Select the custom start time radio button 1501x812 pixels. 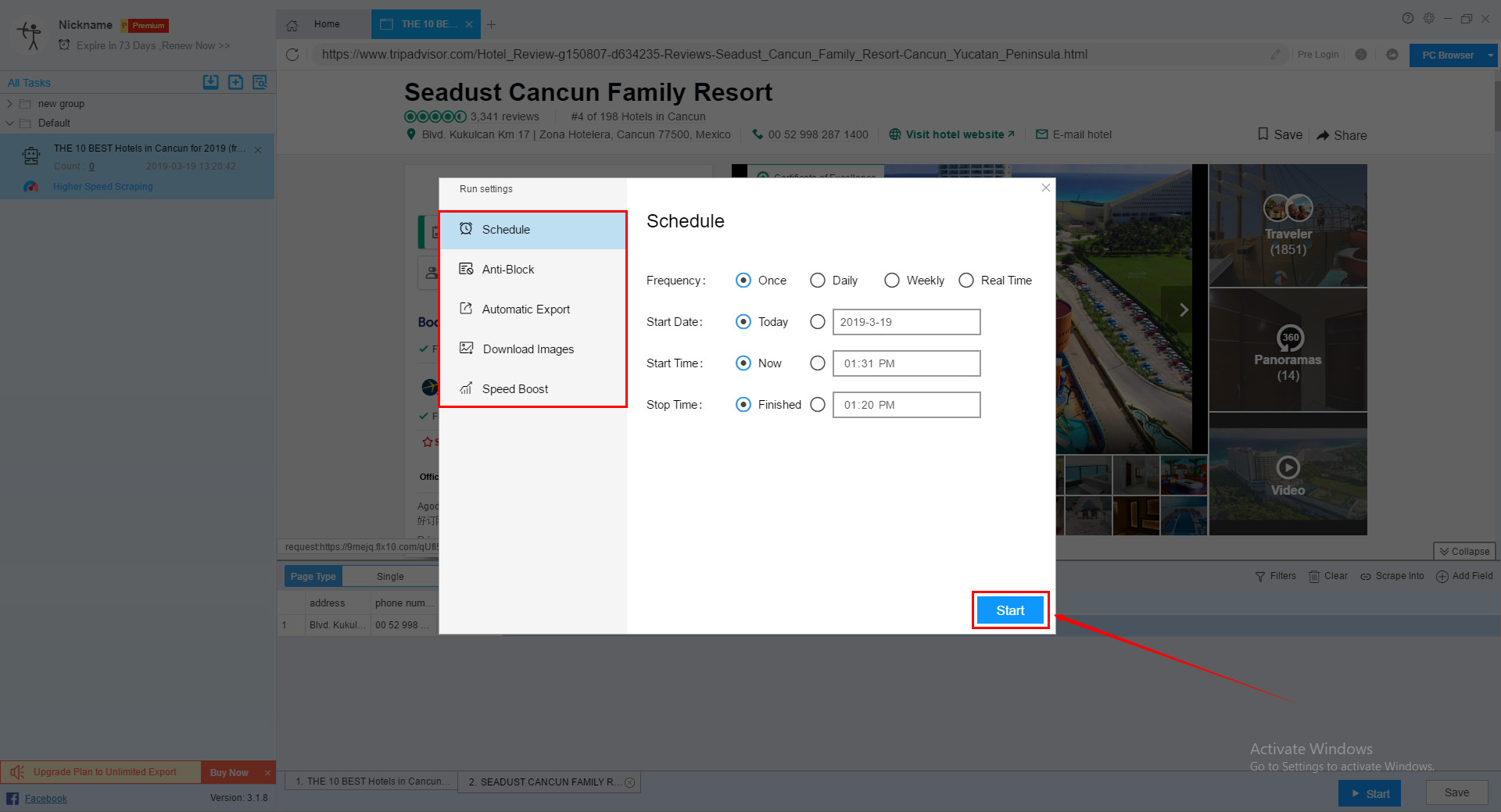click(x=818, y=363)
